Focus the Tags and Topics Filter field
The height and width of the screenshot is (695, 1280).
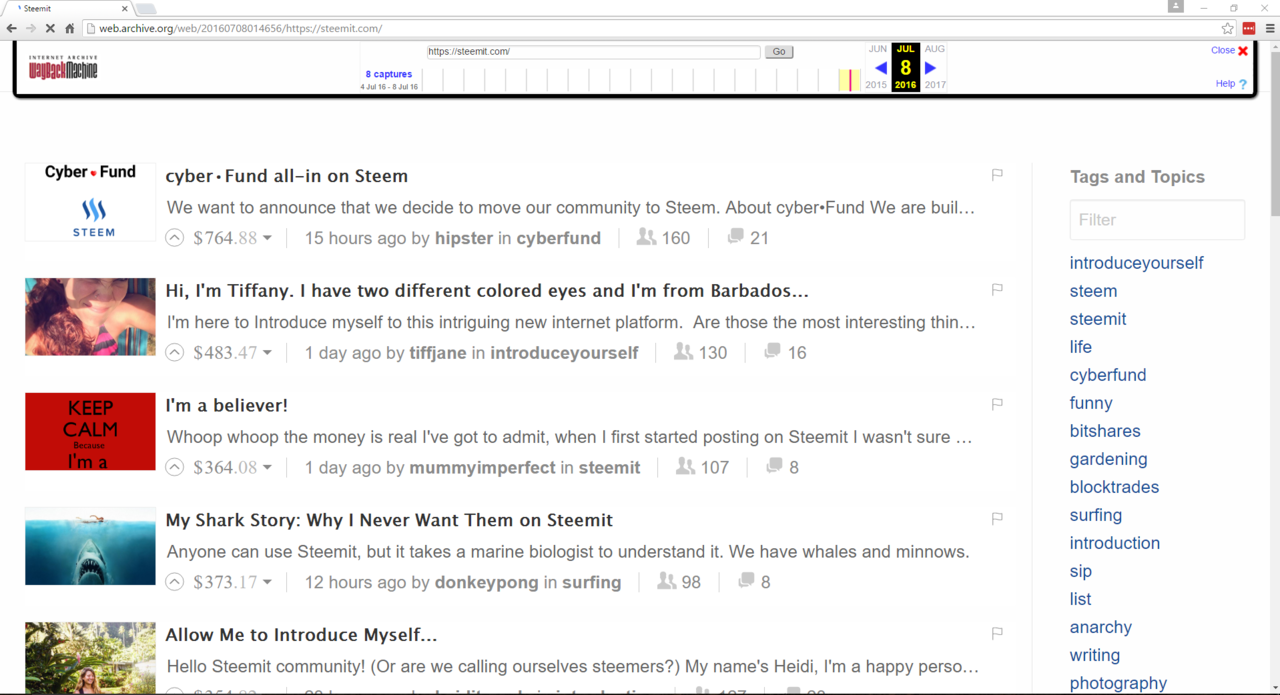click(x=1157, y=220)
